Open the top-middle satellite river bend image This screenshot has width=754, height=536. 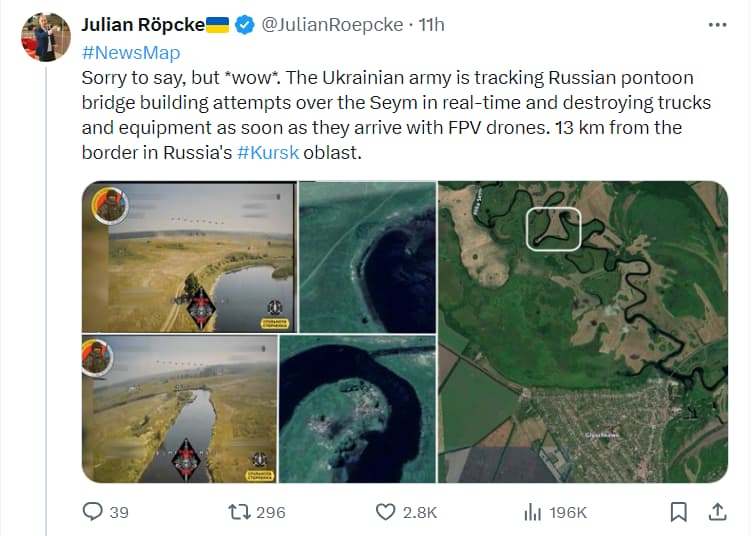[367, 257]
